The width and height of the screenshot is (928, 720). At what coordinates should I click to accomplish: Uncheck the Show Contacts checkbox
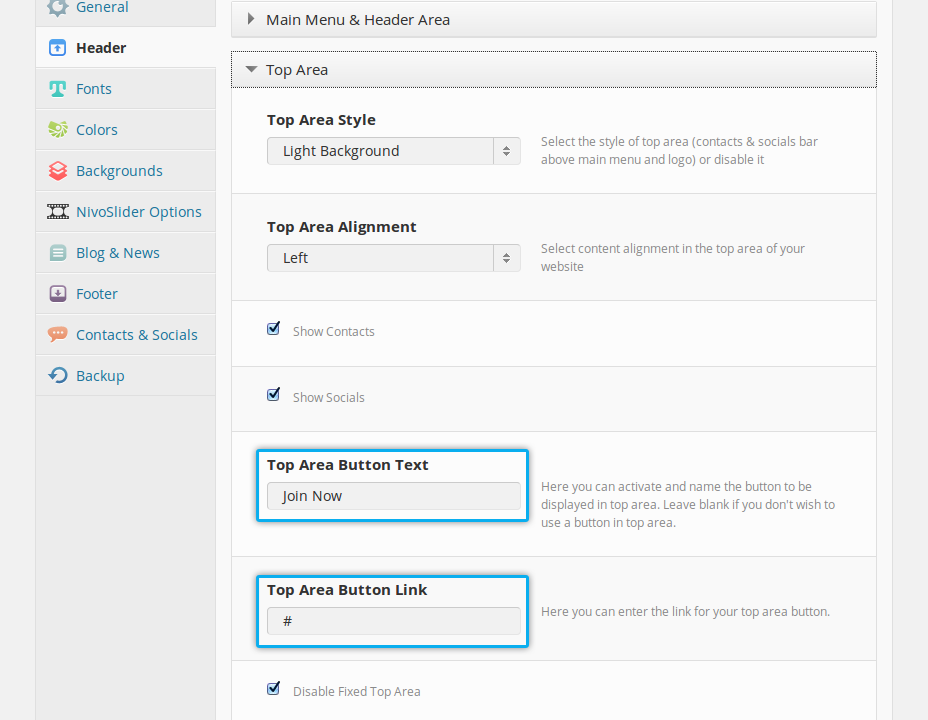(x=273, y=329)
